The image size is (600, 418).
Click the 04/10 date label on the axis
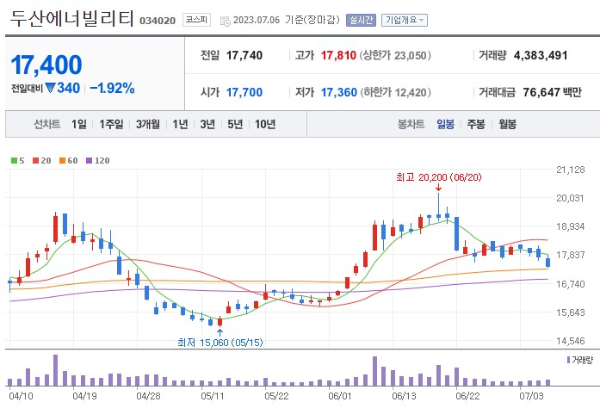point(21,396)
